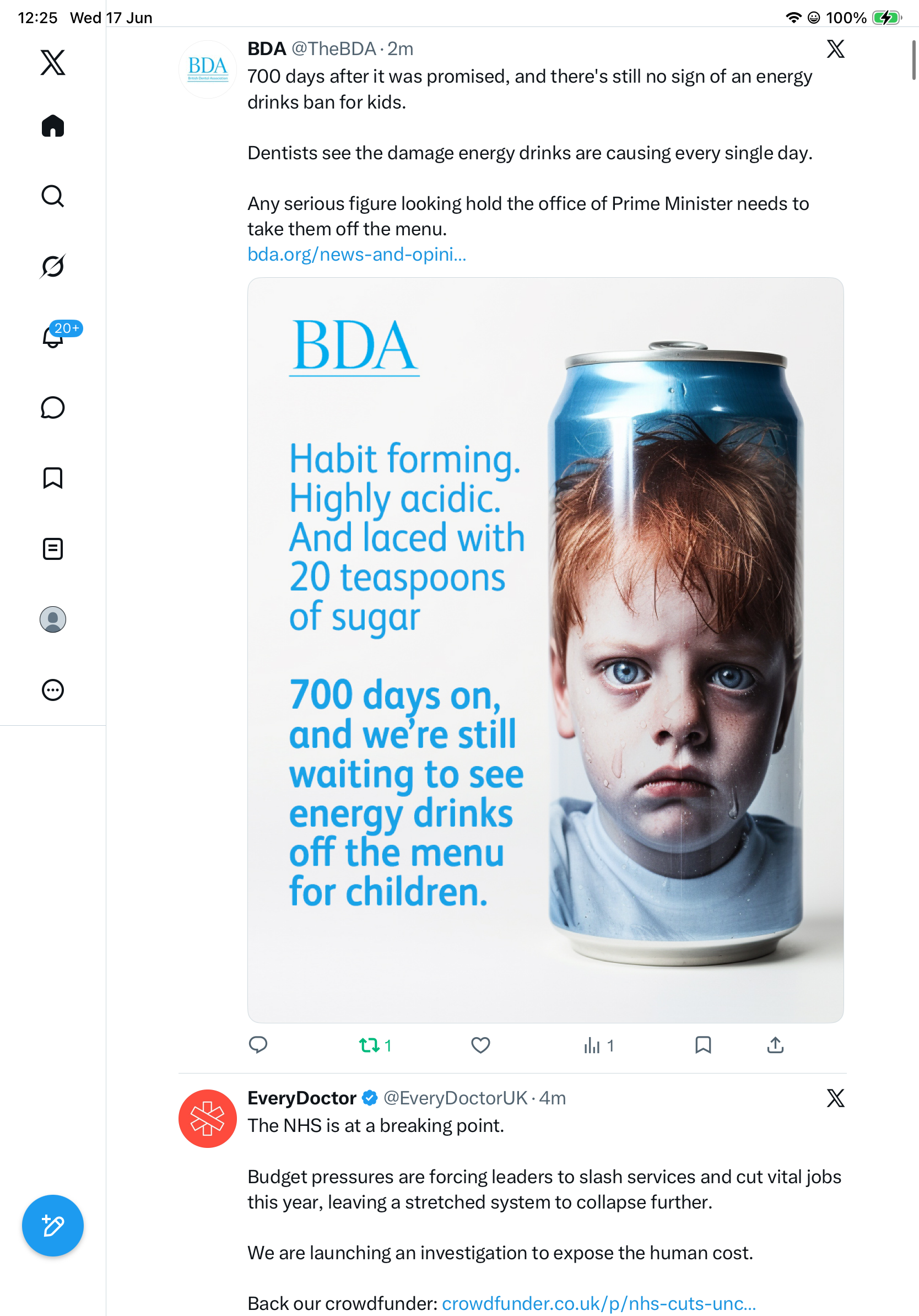Toggle bookmark on the BDA post

coord(703,1045)
